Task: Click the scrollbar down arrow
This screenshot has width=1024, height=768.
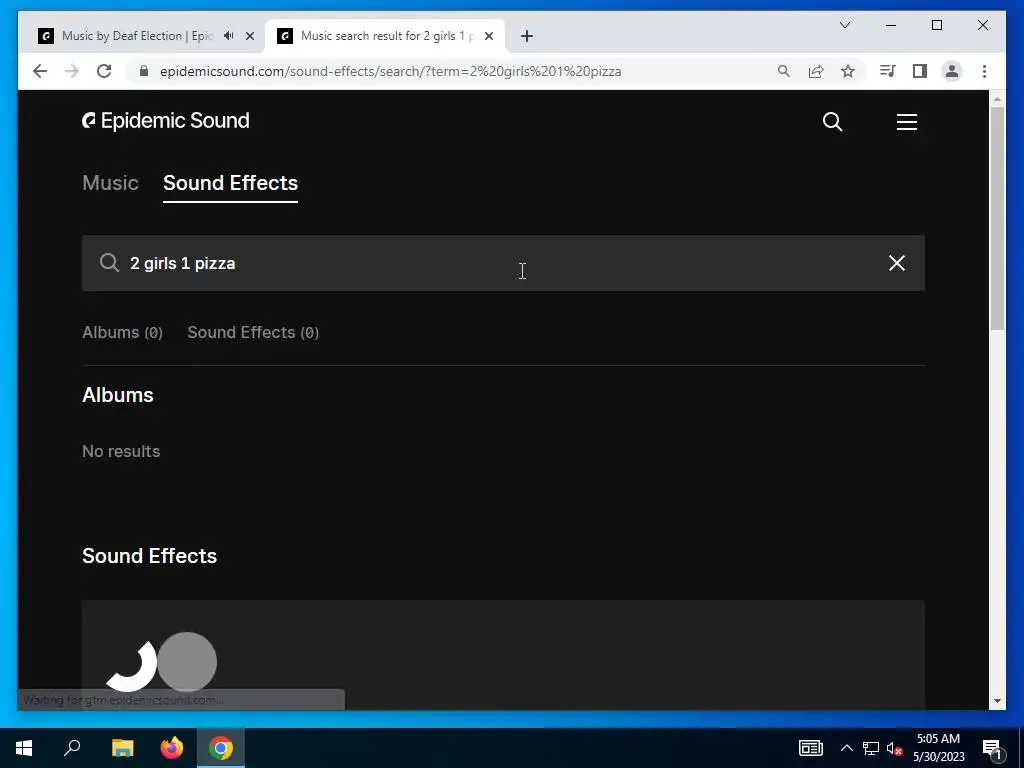Action: pyautogui.click(x=997, y=701)
